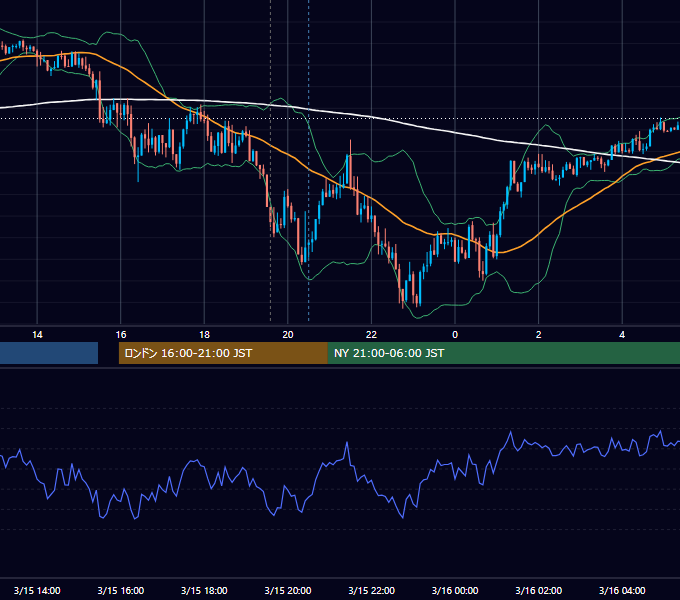
Task: Click the '3/15 14:00' date label
Action: click(x=37, y=590)
